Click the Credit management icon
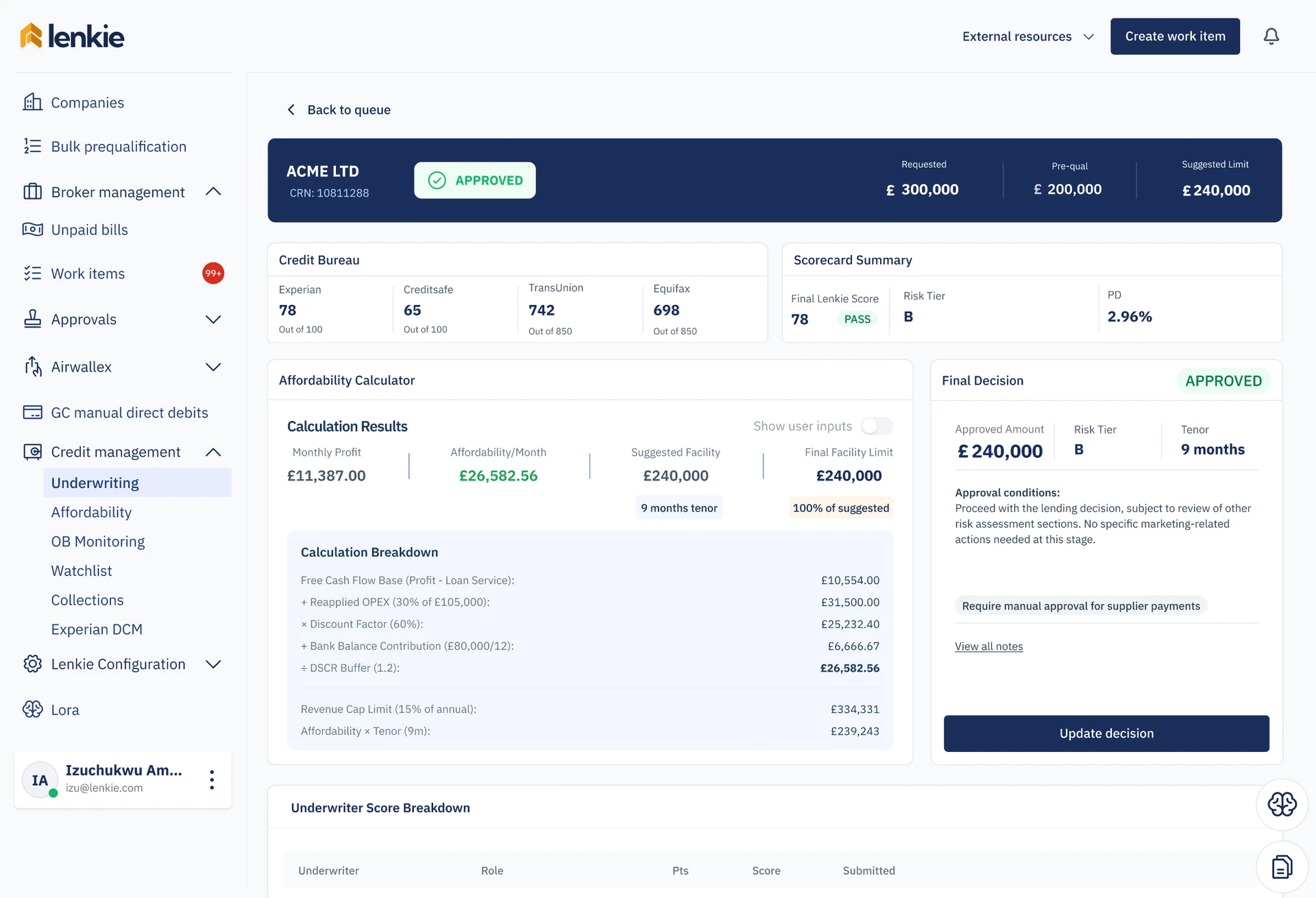The image size is (1316, 898). coord(32,452)
